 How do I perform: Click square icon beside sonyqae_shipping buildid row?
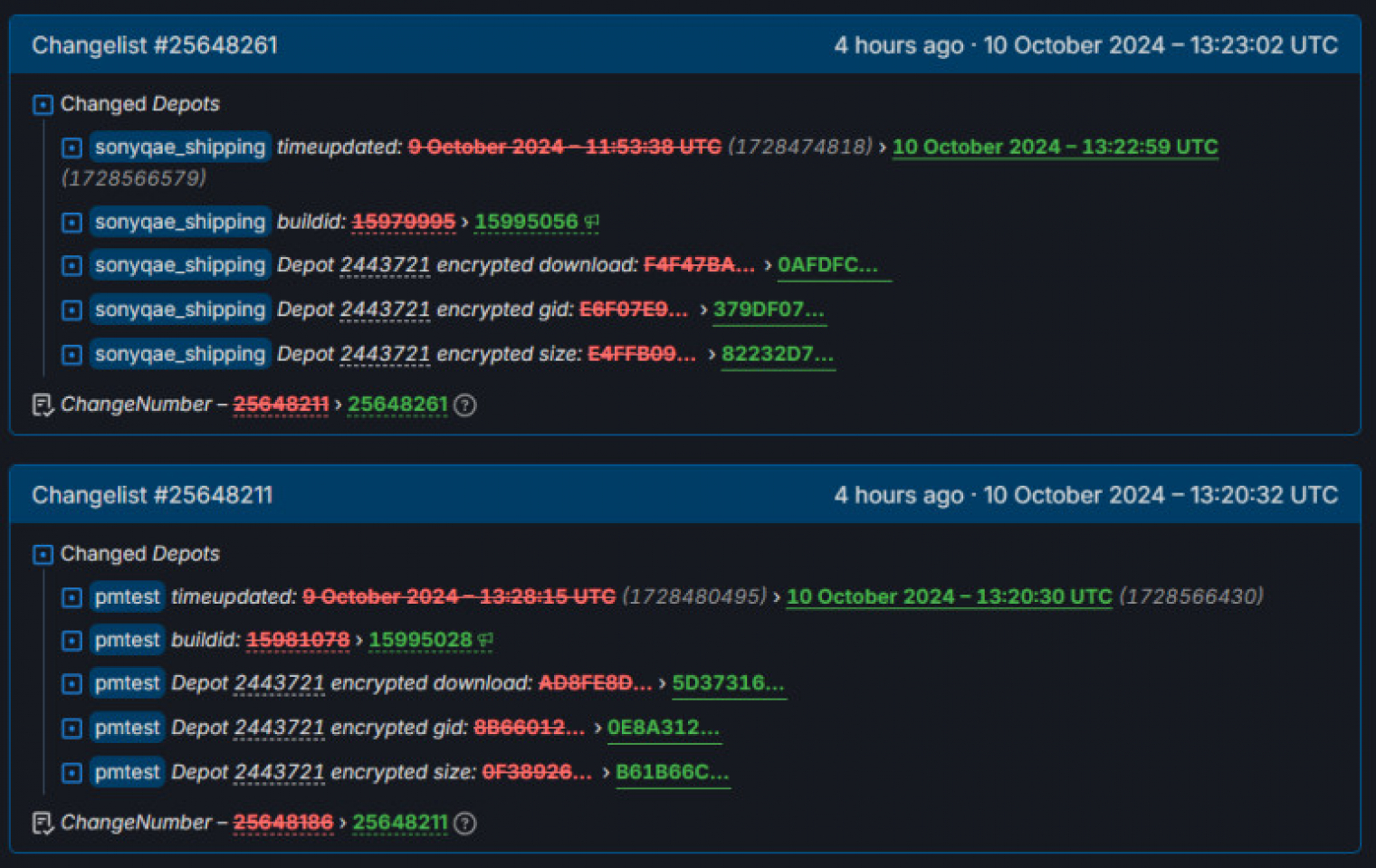click(72, 223)
